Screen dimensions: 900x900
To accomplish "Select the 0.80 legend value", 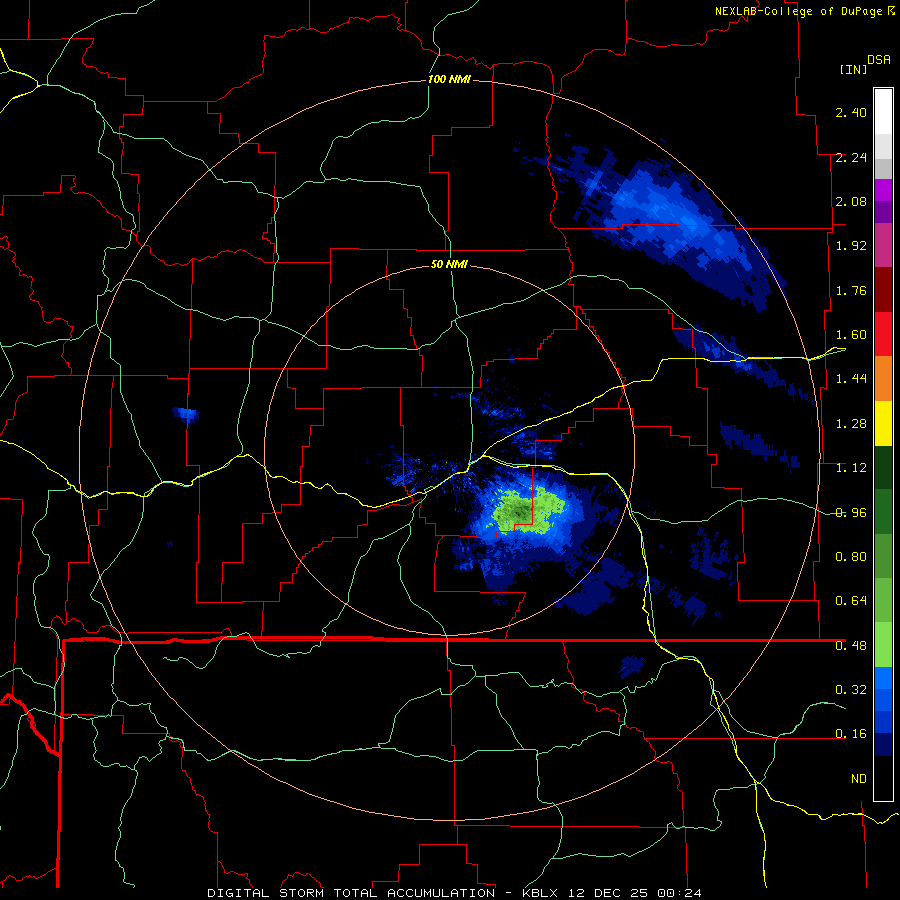I will 851,557.
